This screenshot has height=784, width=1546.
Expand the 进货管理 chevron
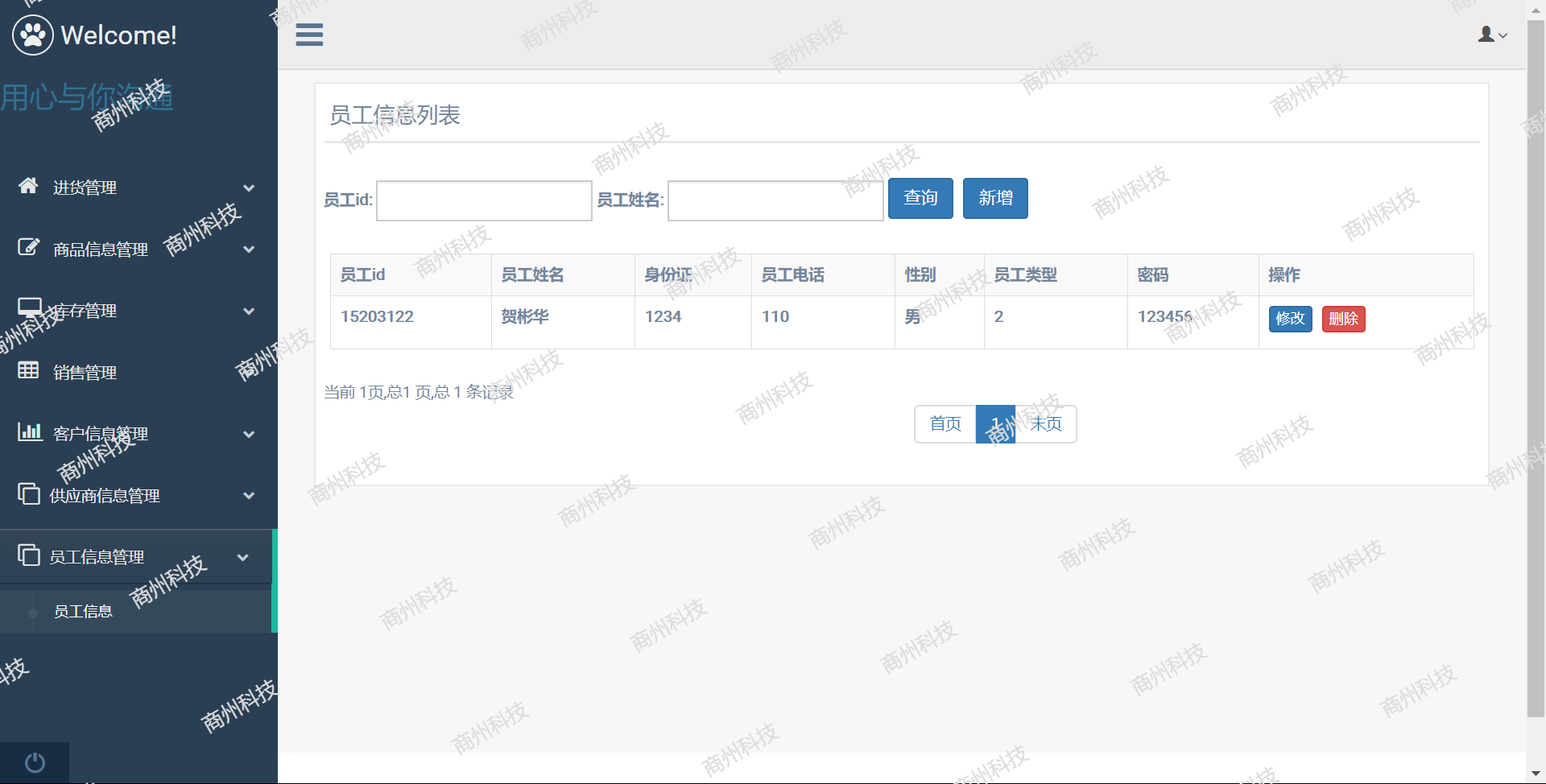tap(249, 188)
